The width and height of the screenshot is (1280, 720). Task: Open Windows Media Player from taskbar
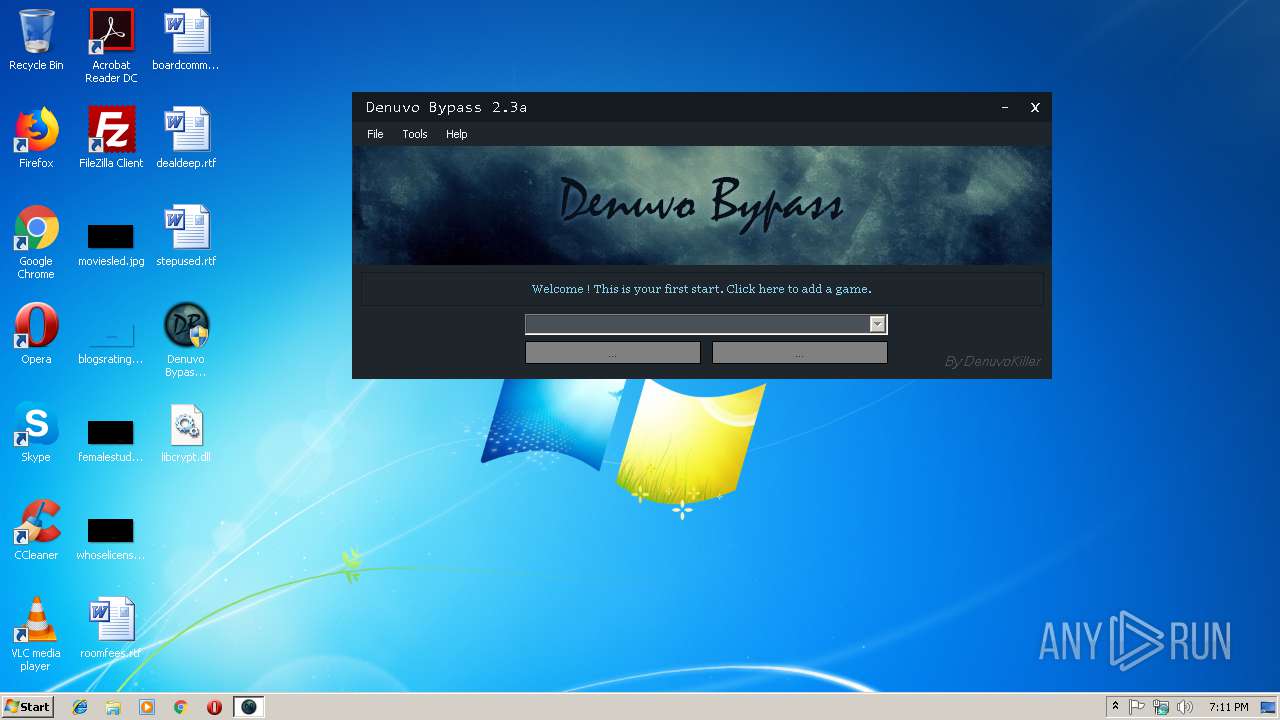(x=147, y=707)
